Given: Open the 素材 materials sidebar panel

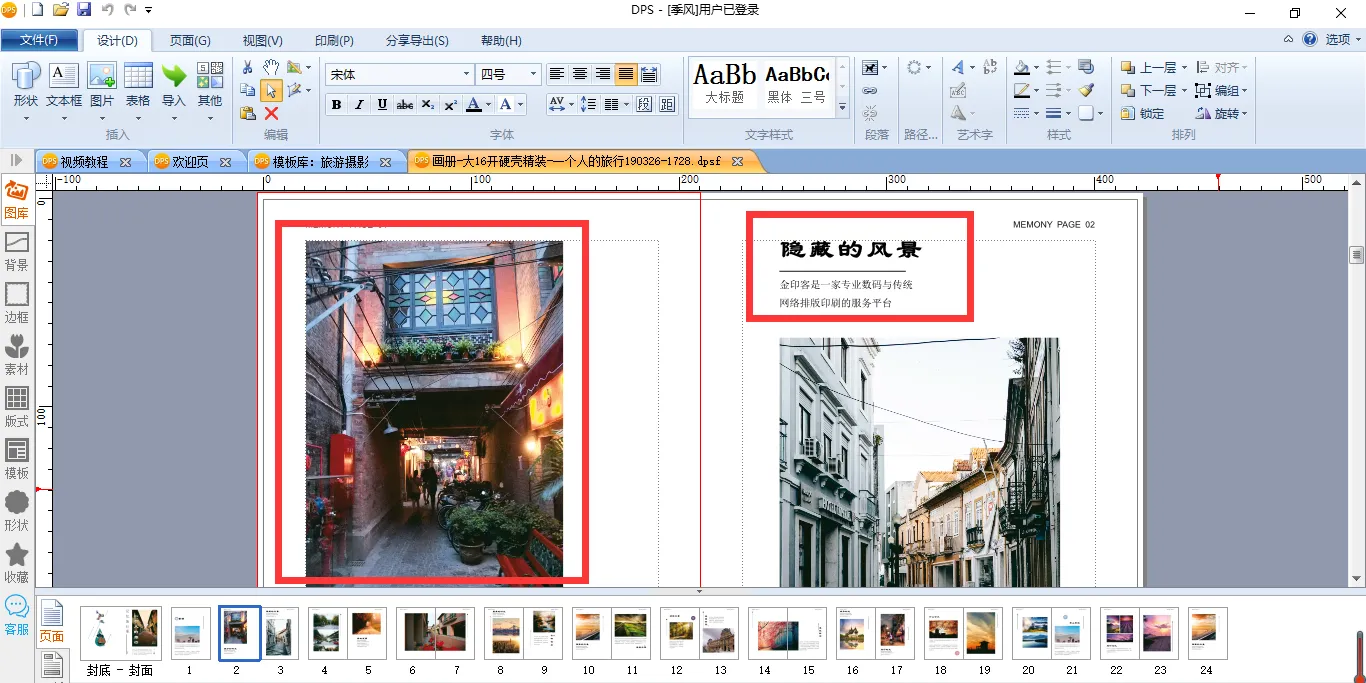Looking at the screenshot, I should 17,355.
